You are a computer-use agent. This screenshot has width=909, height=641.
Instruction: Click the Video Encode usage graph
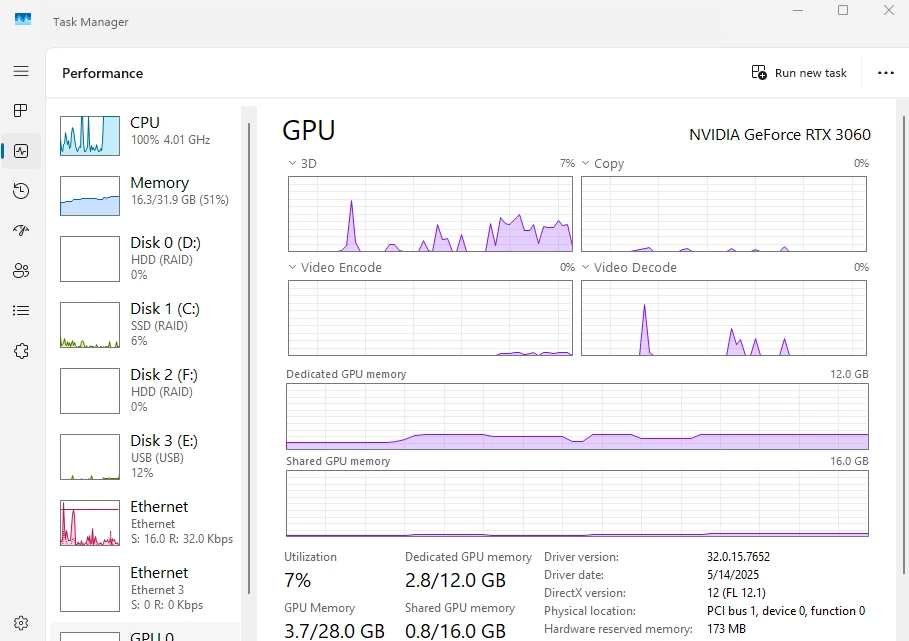(x=430, y=318)
